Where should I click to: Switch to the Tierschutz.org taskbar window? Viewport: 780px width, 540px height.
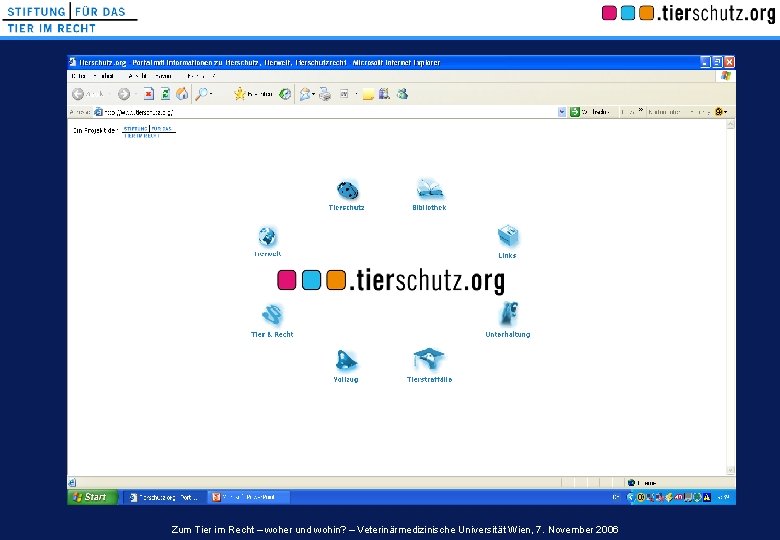(x=164, y=497)
